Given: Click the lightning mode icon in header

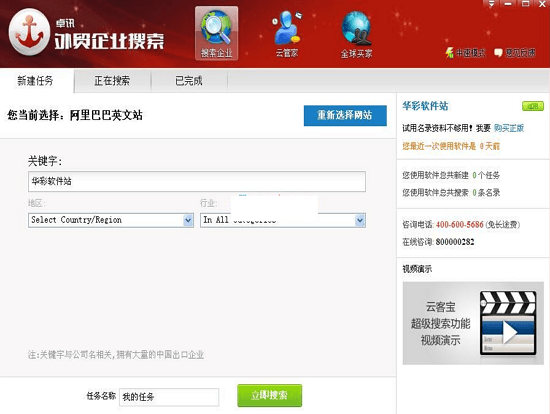Looking at the screenshot, I should click(449, 53).
